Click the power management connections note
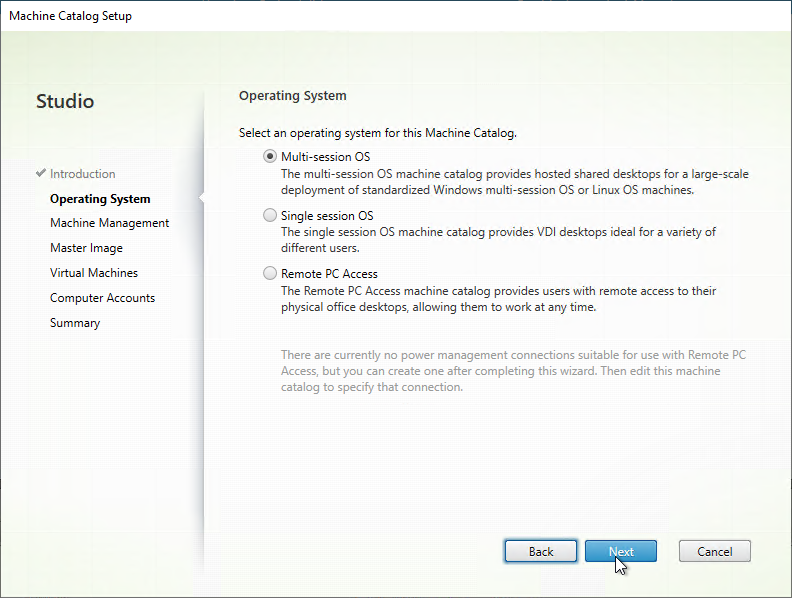This screenshot has height=598, width=792. (x=513, y=371)
